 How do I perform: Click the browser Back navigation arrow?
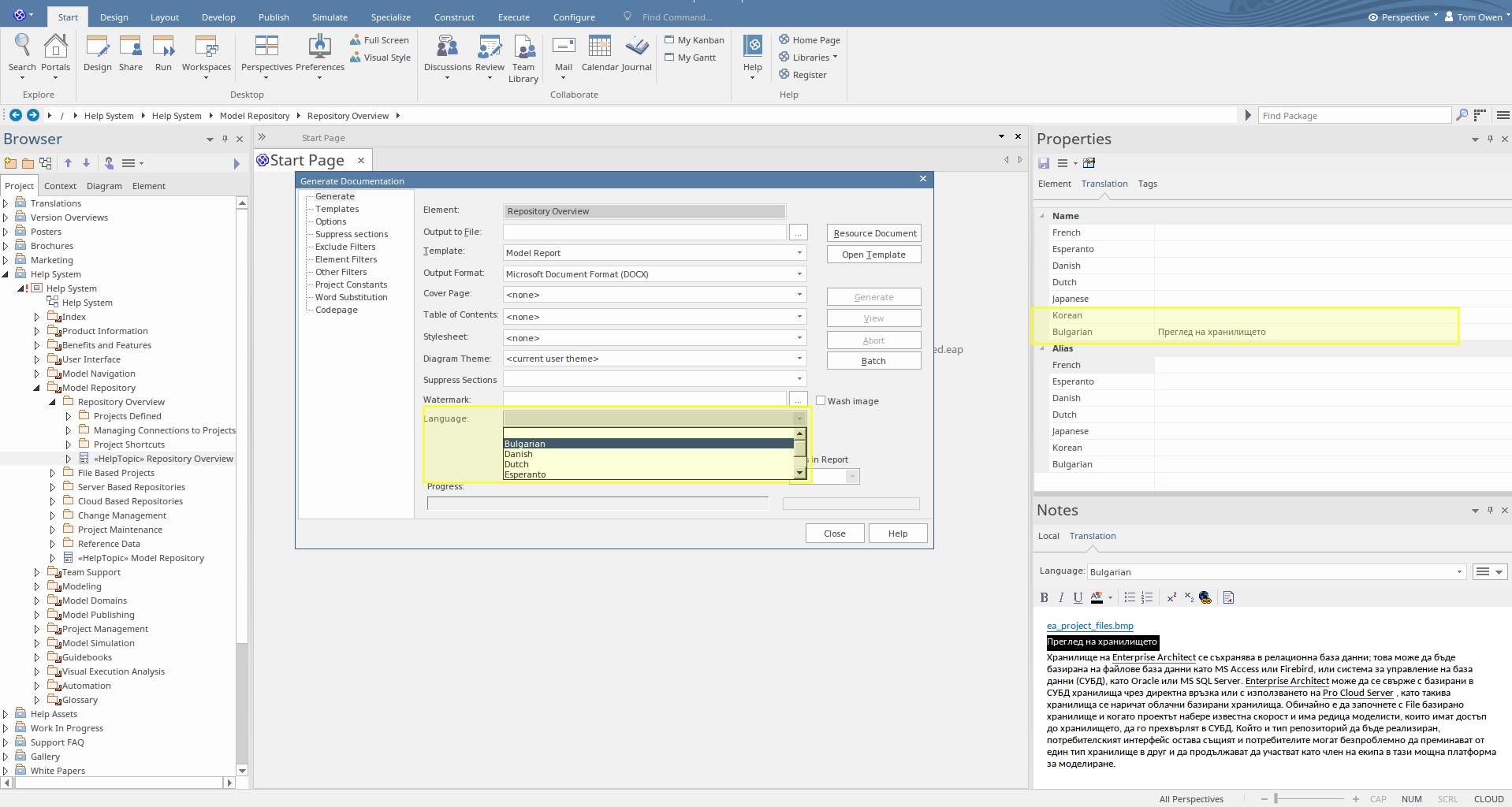click(x=15, y=115)
